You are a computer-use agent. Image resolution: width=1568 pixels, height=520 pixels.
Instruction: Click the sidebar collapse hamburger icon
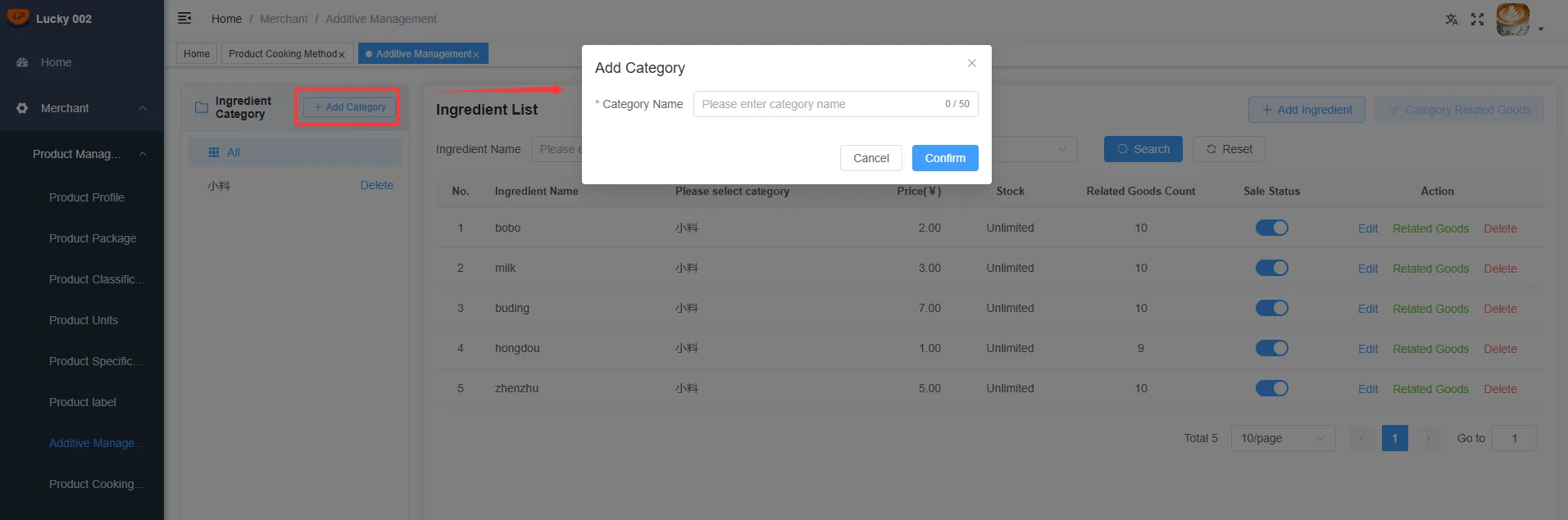[x=184, y=18]
